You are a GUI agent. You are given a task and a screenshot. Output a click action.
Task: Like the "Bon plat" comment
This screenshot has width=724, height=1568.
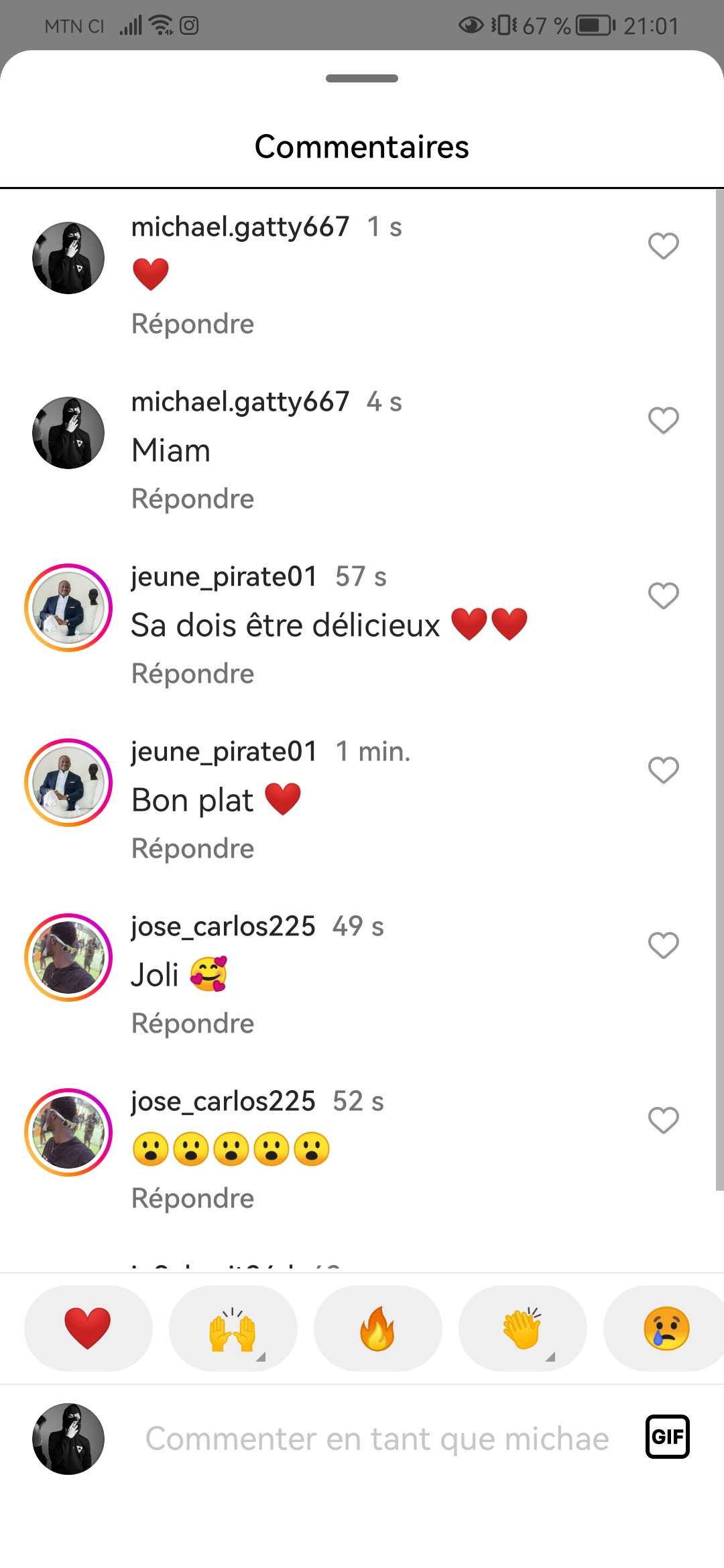(x=664, y=771)
